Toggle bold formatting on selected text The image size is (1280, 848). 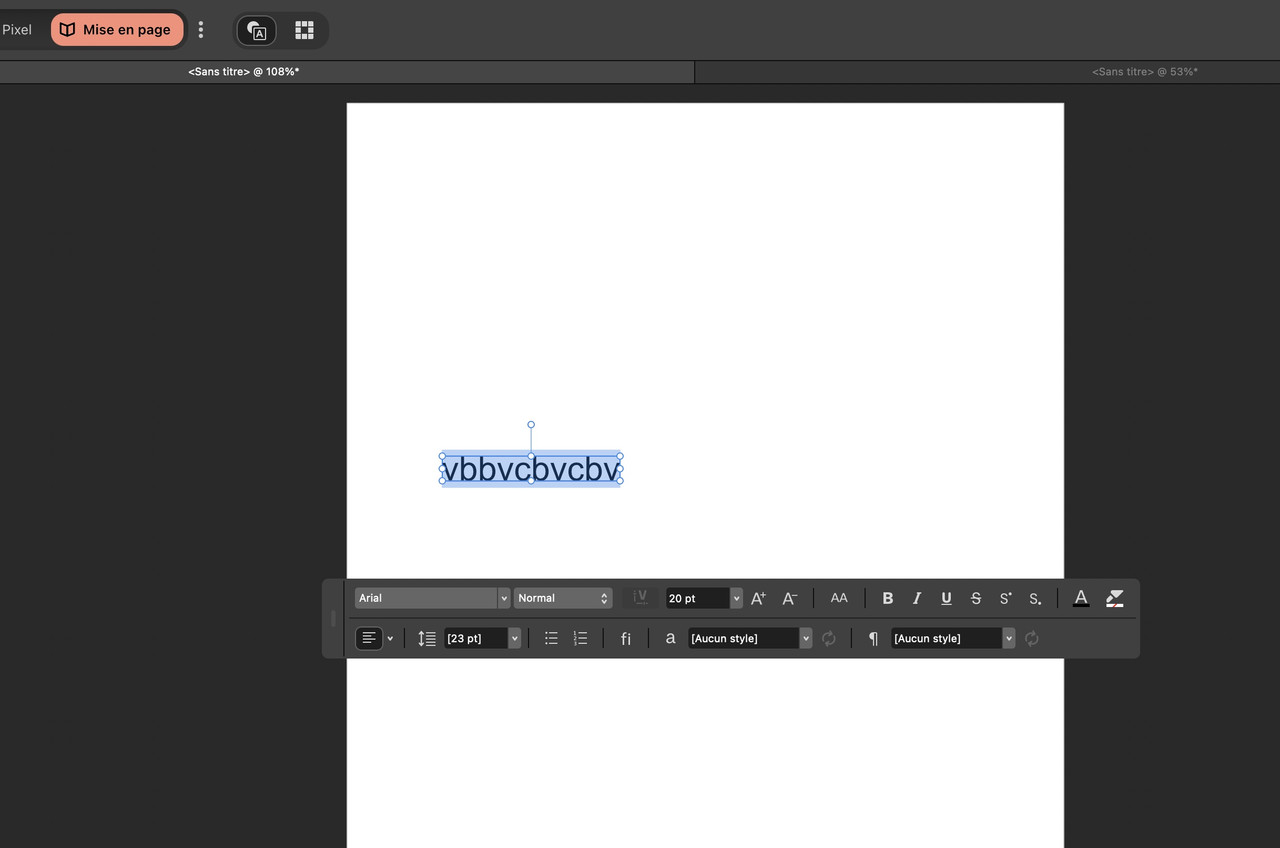coord(887,598)
